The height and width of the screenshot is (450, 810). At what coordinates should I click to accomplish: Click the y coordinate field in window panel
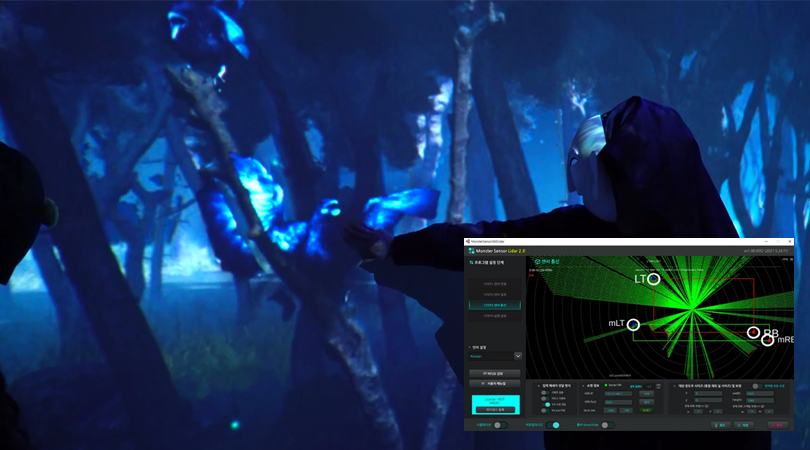click(x=708, y=400)
